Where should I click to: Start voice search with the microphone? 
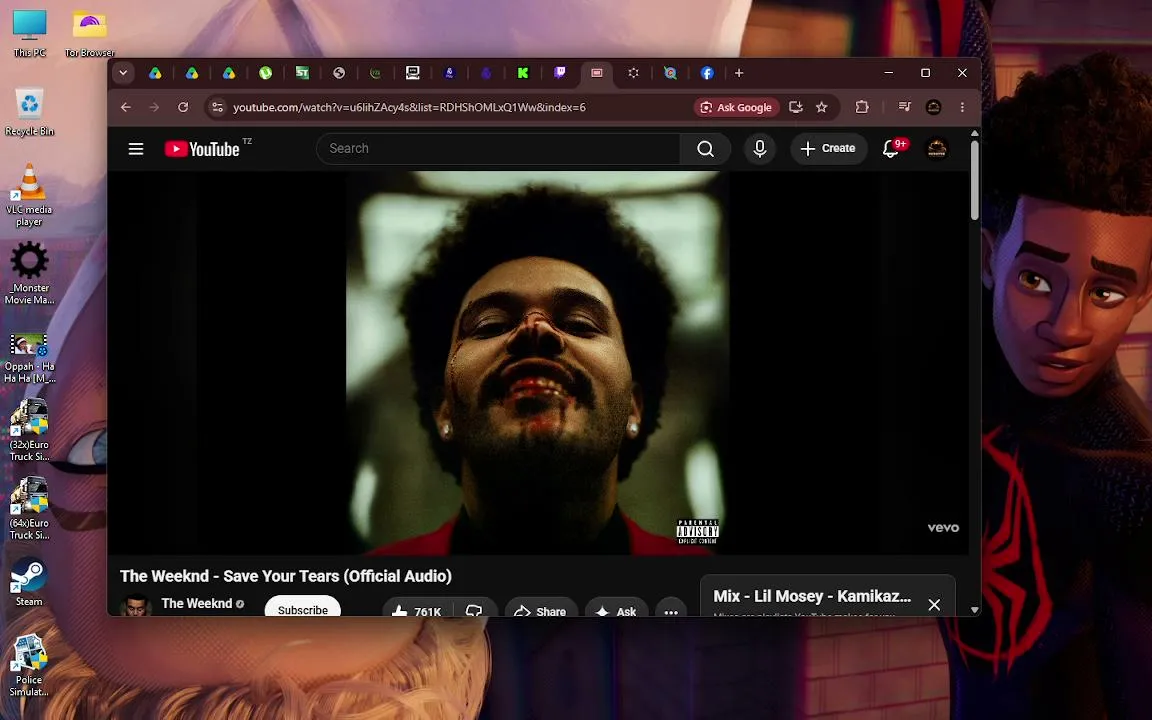(x=760, y=149)
